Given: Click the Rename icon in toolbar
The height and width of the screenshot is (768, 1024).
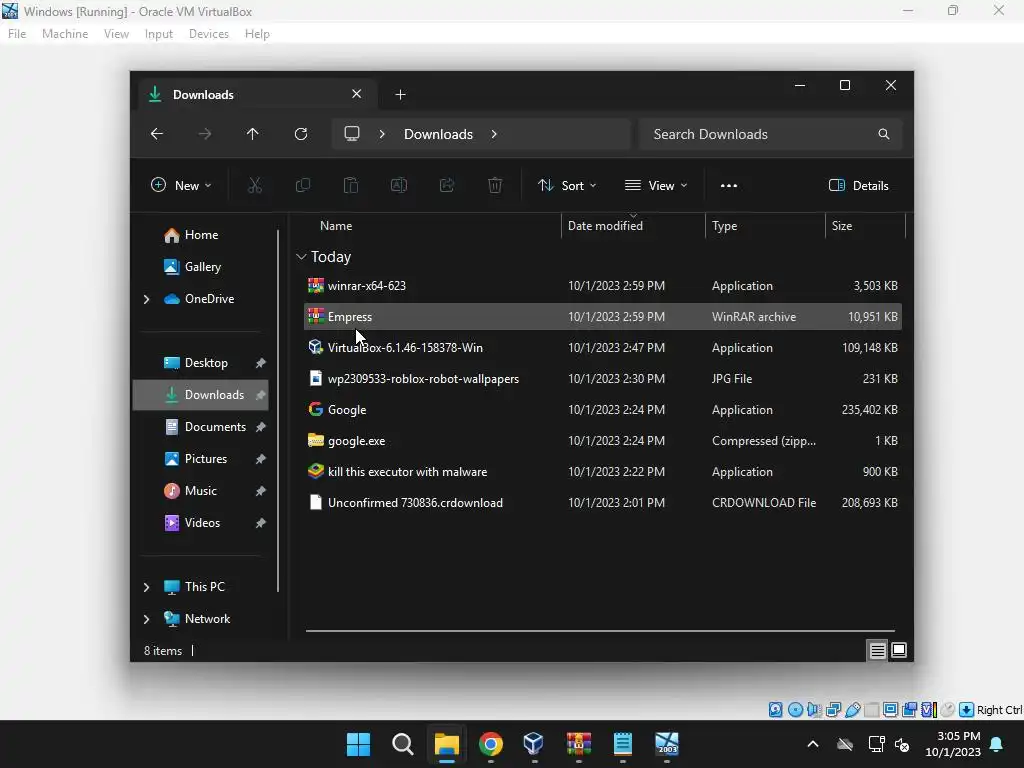Looking at the screenshot, I should (x=399, y=185).
